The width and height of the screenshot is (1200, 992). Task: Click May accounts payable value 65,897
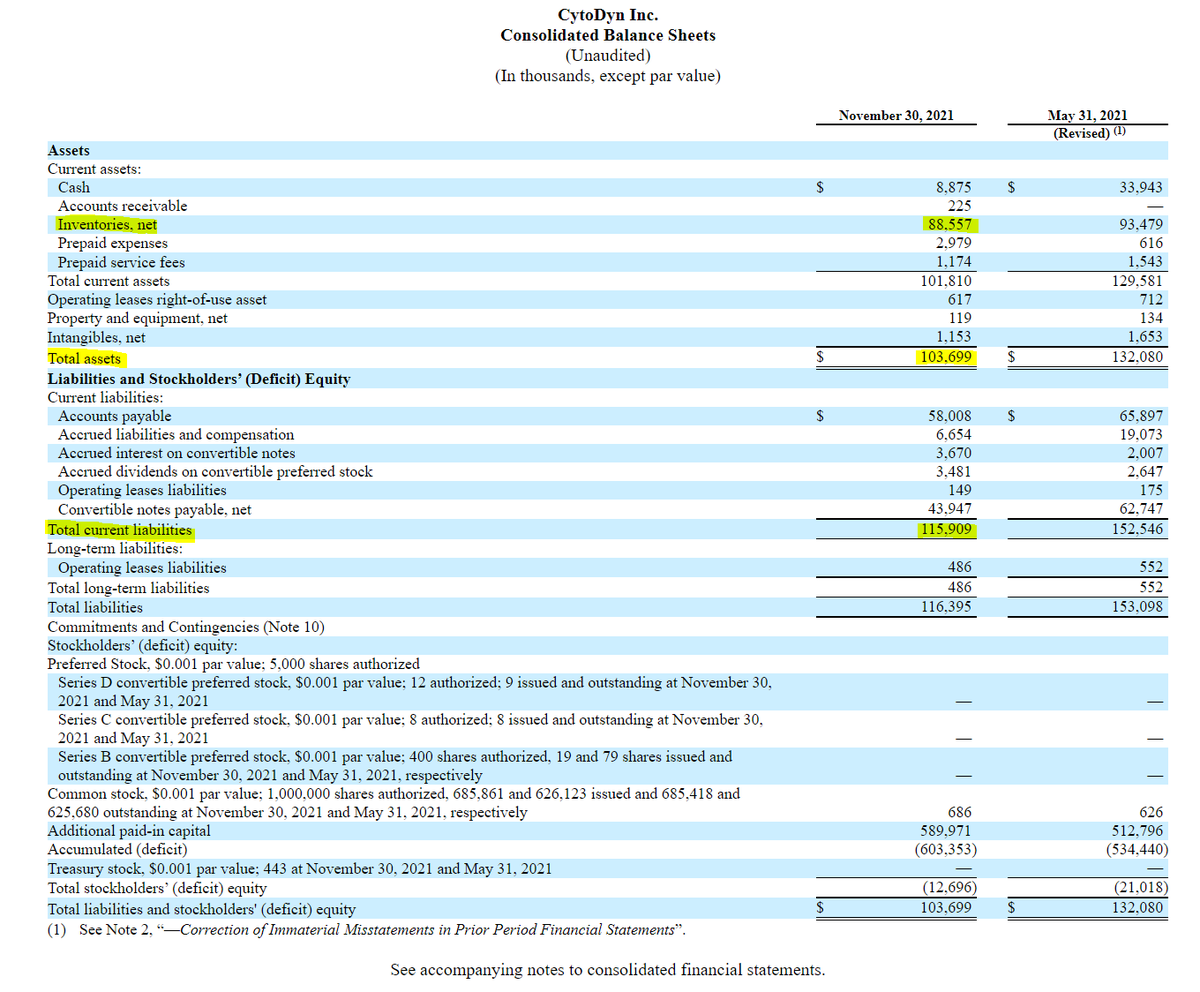click(1141, 416)
